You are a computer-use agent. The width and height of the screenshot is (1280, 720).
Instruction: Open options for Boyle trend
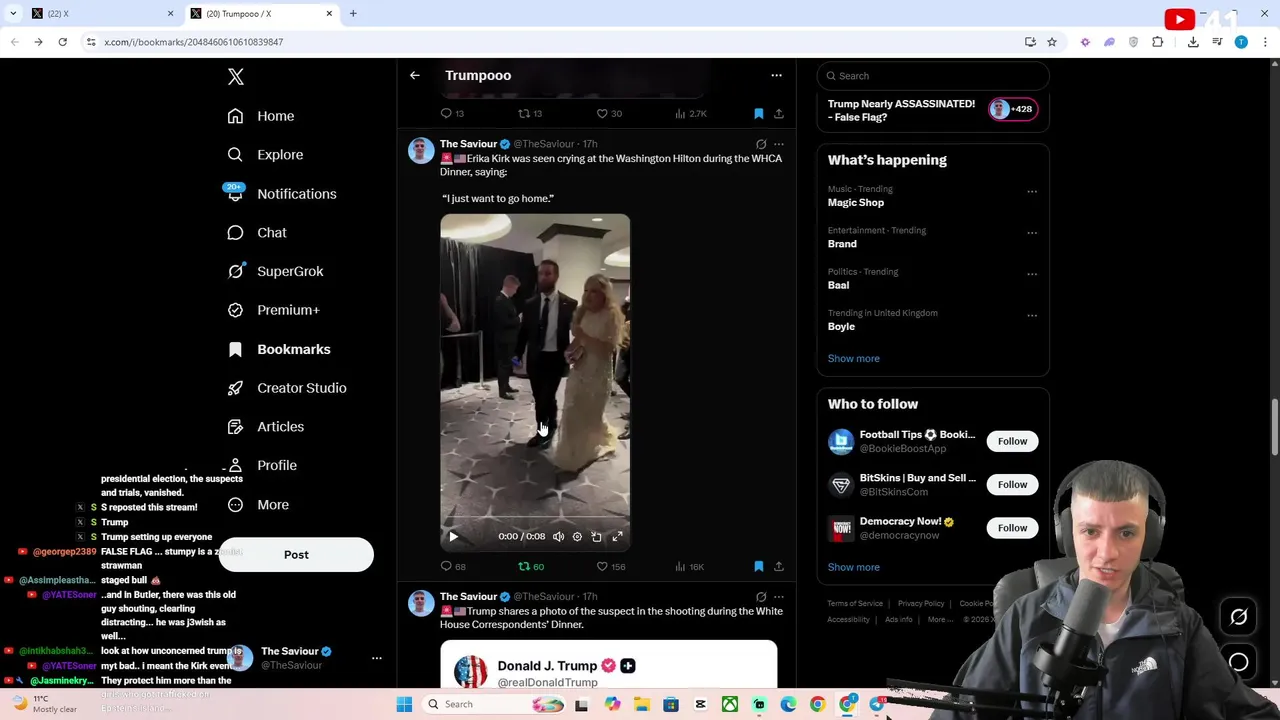1032,315
